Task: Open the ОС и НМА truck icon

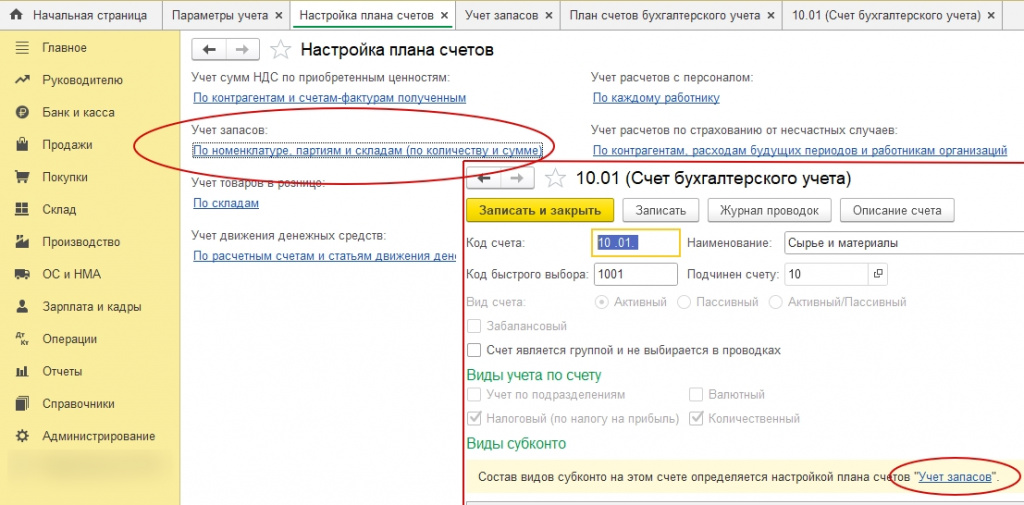Action: (22, 274)
